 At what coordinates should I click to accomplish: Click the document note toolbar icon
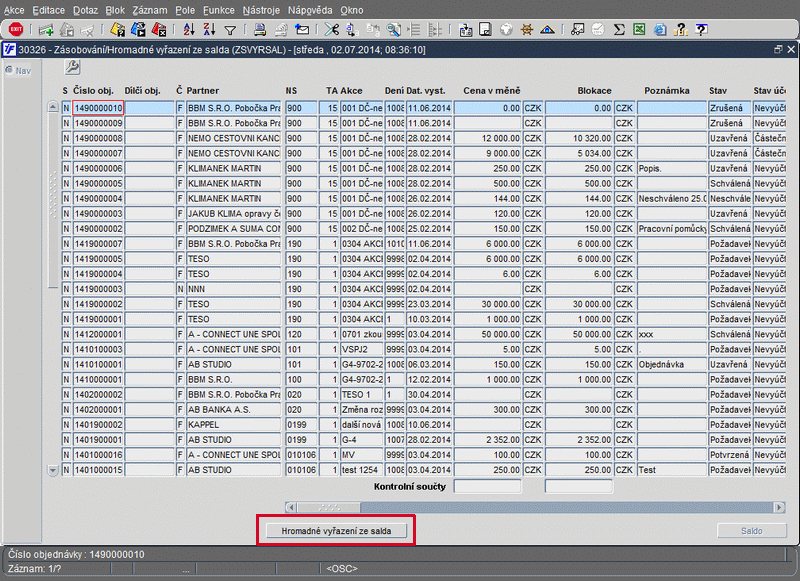485,30
